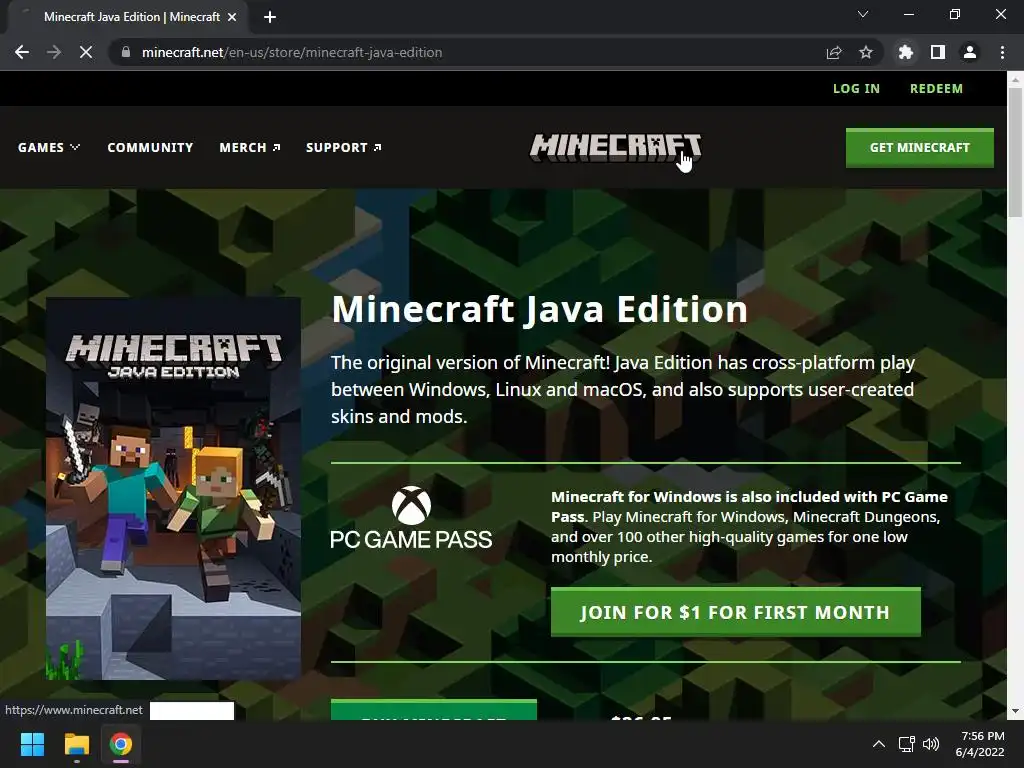The width and height of the screenshot is (1024, 768).
Task: Click LOG IN link
Action: click(856, 88)
